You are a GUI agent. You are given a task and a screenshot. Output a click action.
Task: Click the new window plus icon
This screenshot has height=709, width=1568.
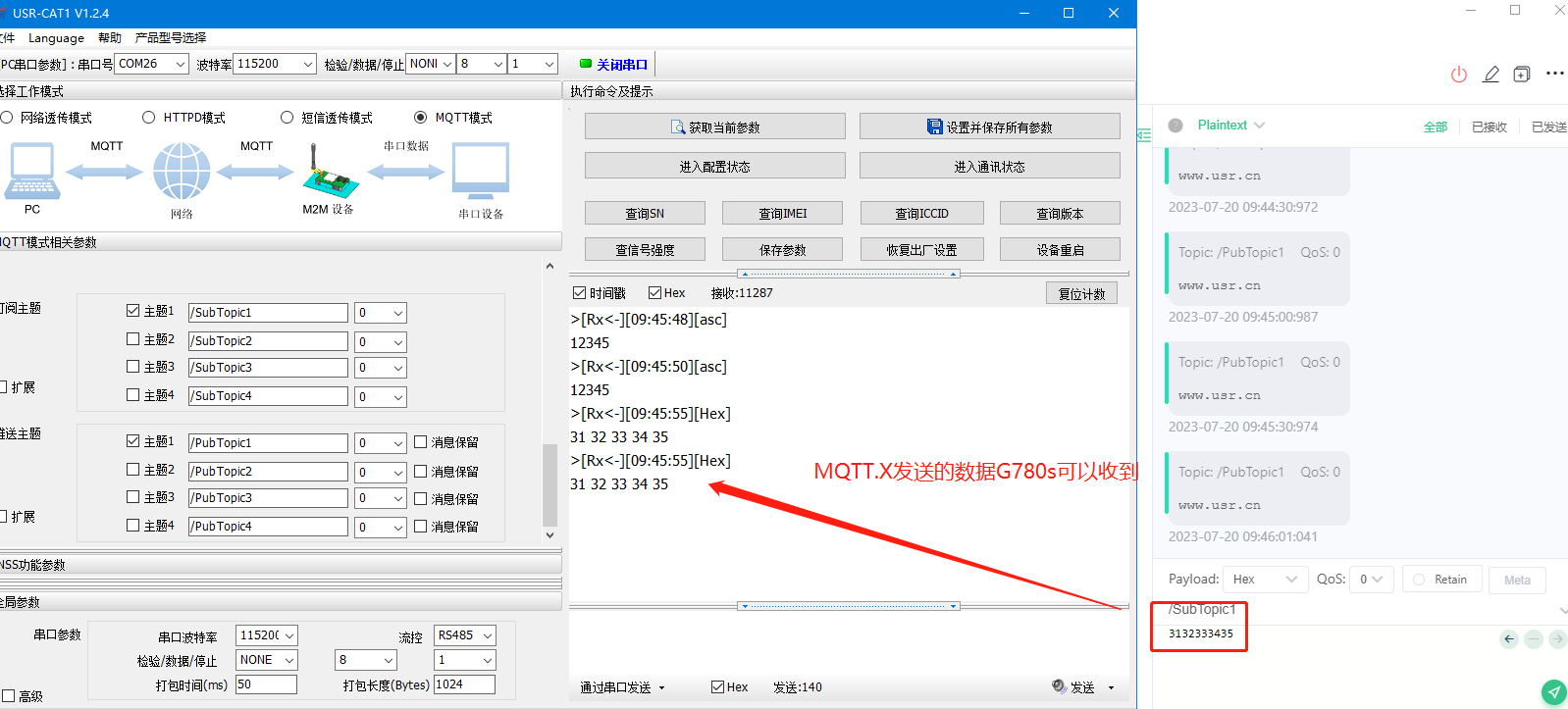click(x=1522, y=75)
